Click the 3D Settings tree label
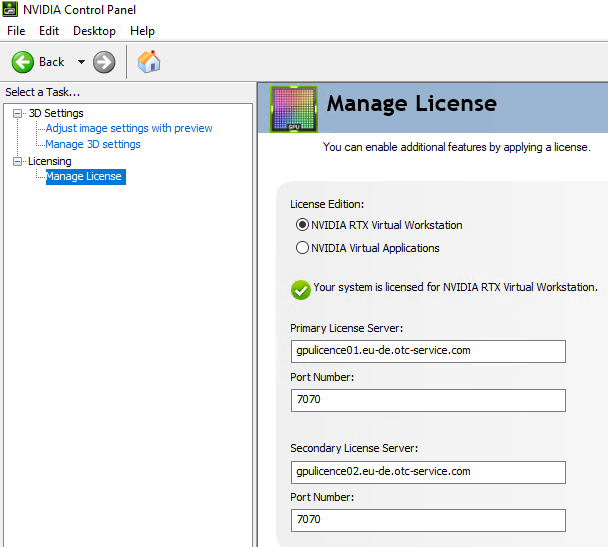 [x=56, y=113]
